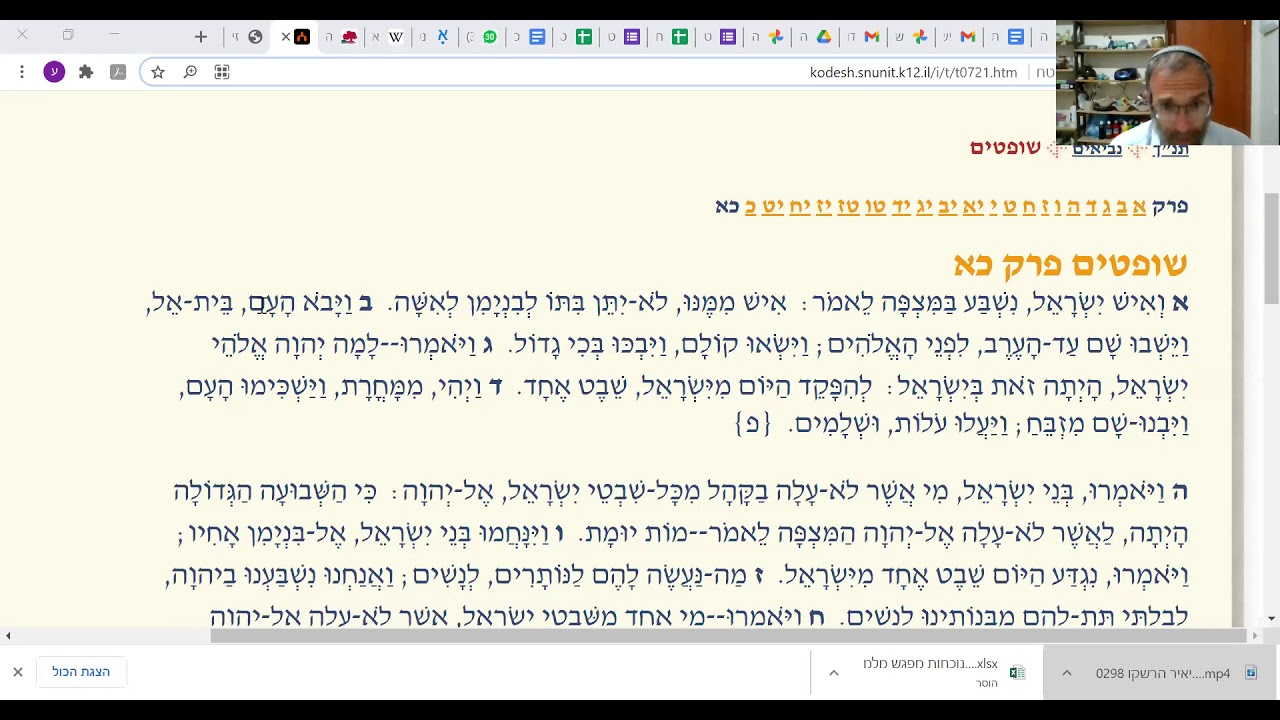The image size is (1280, 720).
Task: Click the vertical scrollbar thumb
Action: pyautogui.click(x=1271, y=248)
